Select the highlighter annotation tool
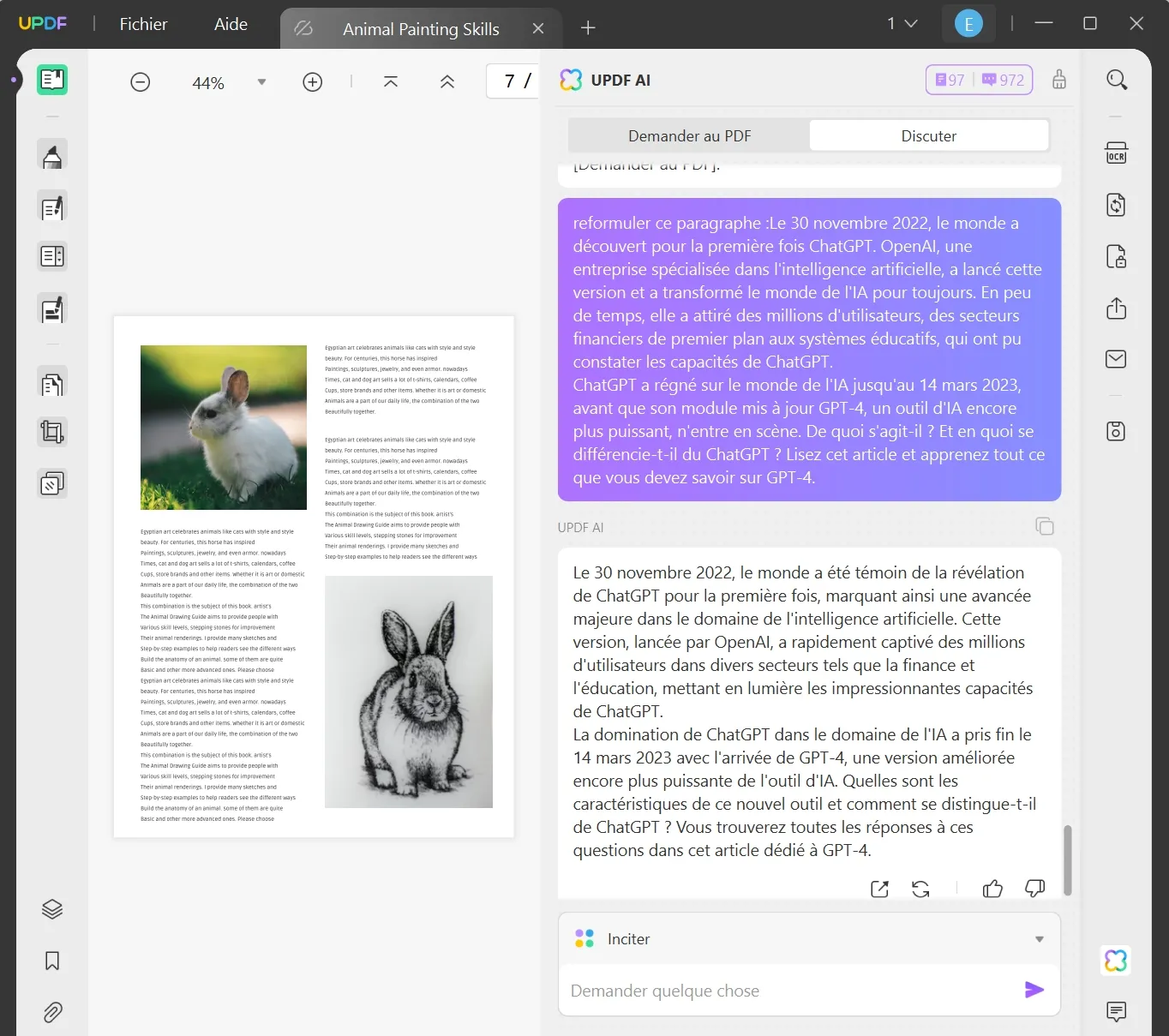The width and height of the screenshot is (1169, 1036). 51,155
